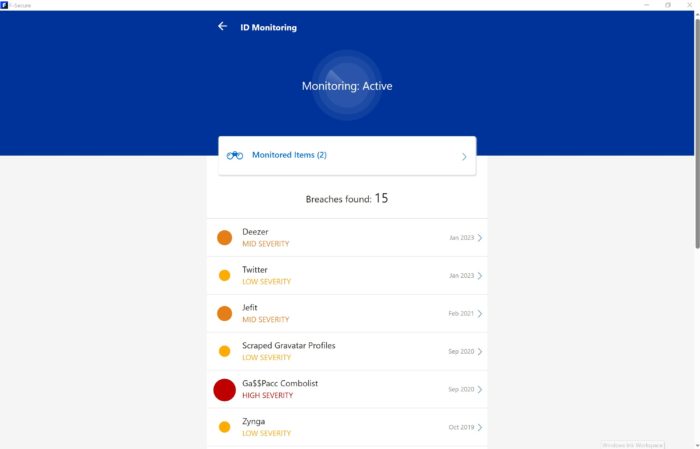Minimize the F-Secure window
The width and height of the screenshot is (700, 449).
(646, 5)
